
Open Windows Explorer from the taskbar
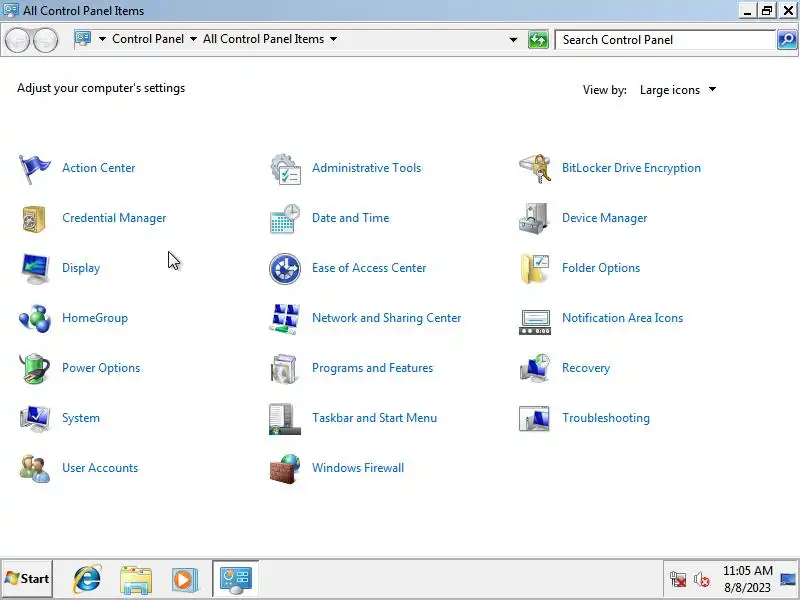136,580
